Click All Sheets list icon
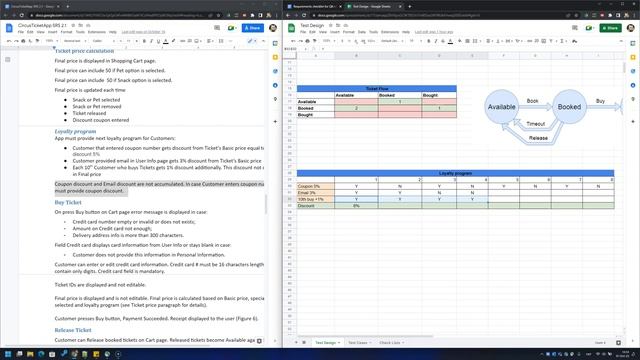The height and width of the screenshot is (360, 640). click(x=304, y=342)
